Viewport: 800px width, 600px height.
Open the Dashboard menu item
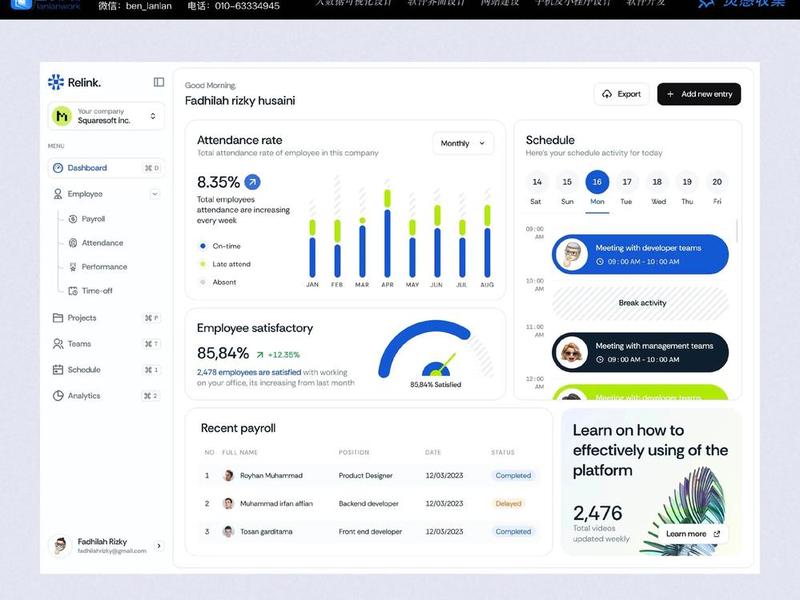106,168
